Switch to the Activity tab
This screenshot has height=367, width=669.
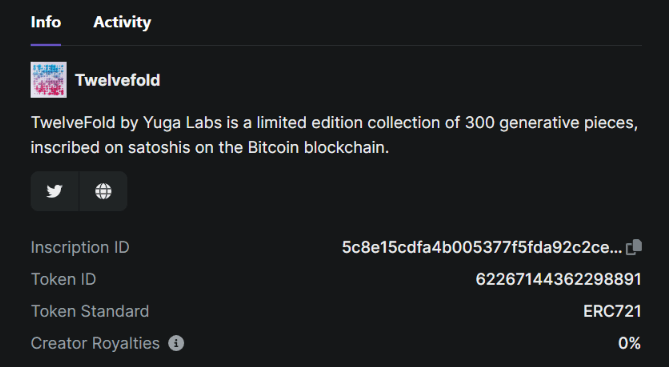tap(122, 22)
